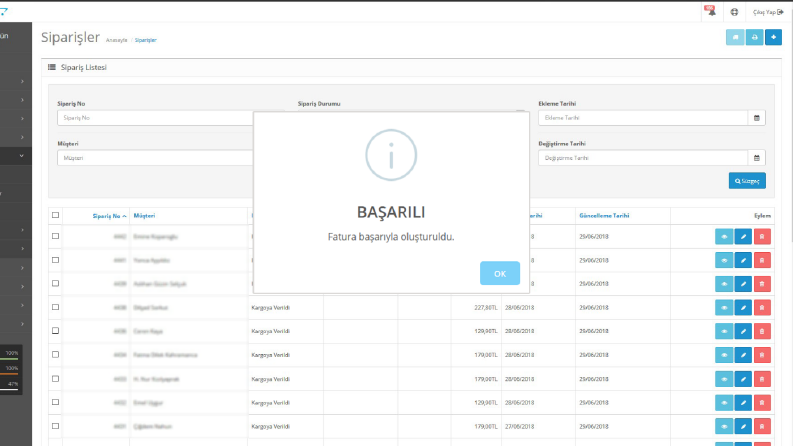Click OK in the BAŞARILI dialog

(x=500, y=273)
